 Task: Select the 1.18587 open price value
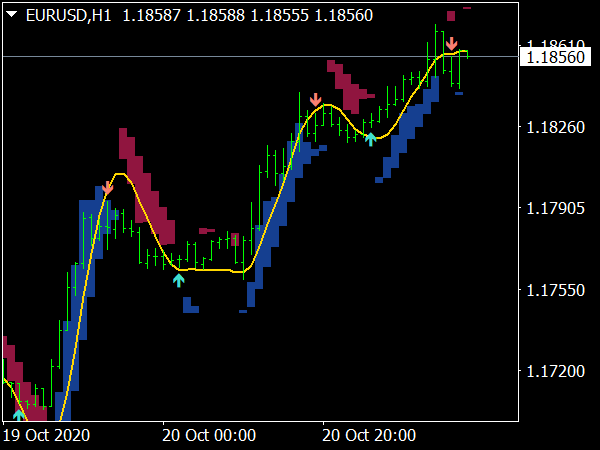tap(152, 16)
